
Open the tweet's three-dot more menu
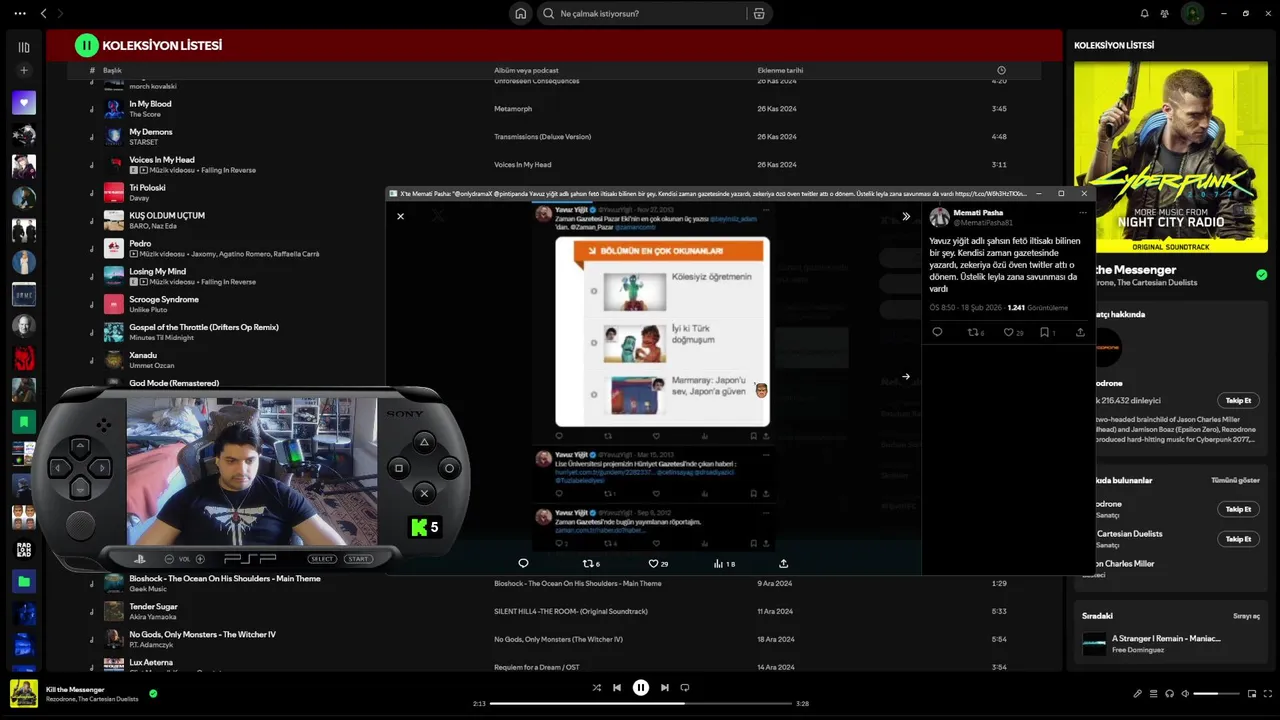(1082, 213)
